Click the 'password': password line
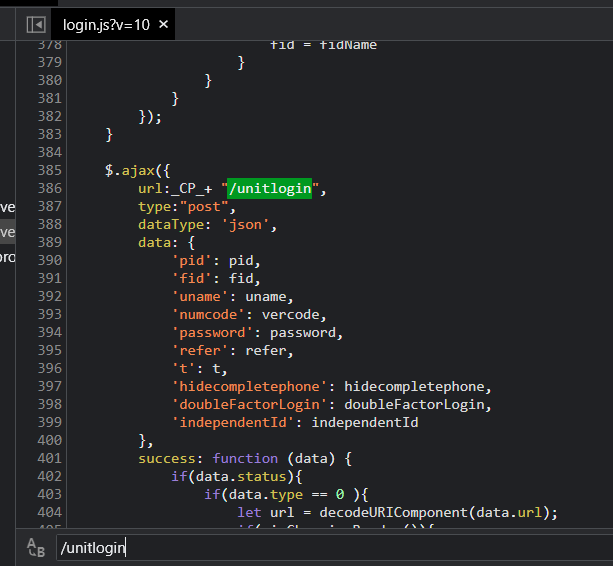Image resolution: width=613 pixels, height=566 pixels. click(257, 333)
